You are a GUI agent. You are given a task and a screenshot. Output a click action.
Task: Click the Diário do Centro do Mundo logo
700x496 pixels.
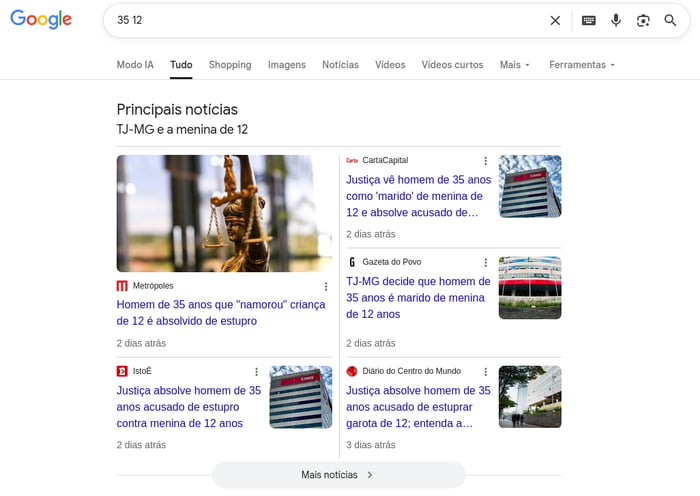tap(352, 371)
